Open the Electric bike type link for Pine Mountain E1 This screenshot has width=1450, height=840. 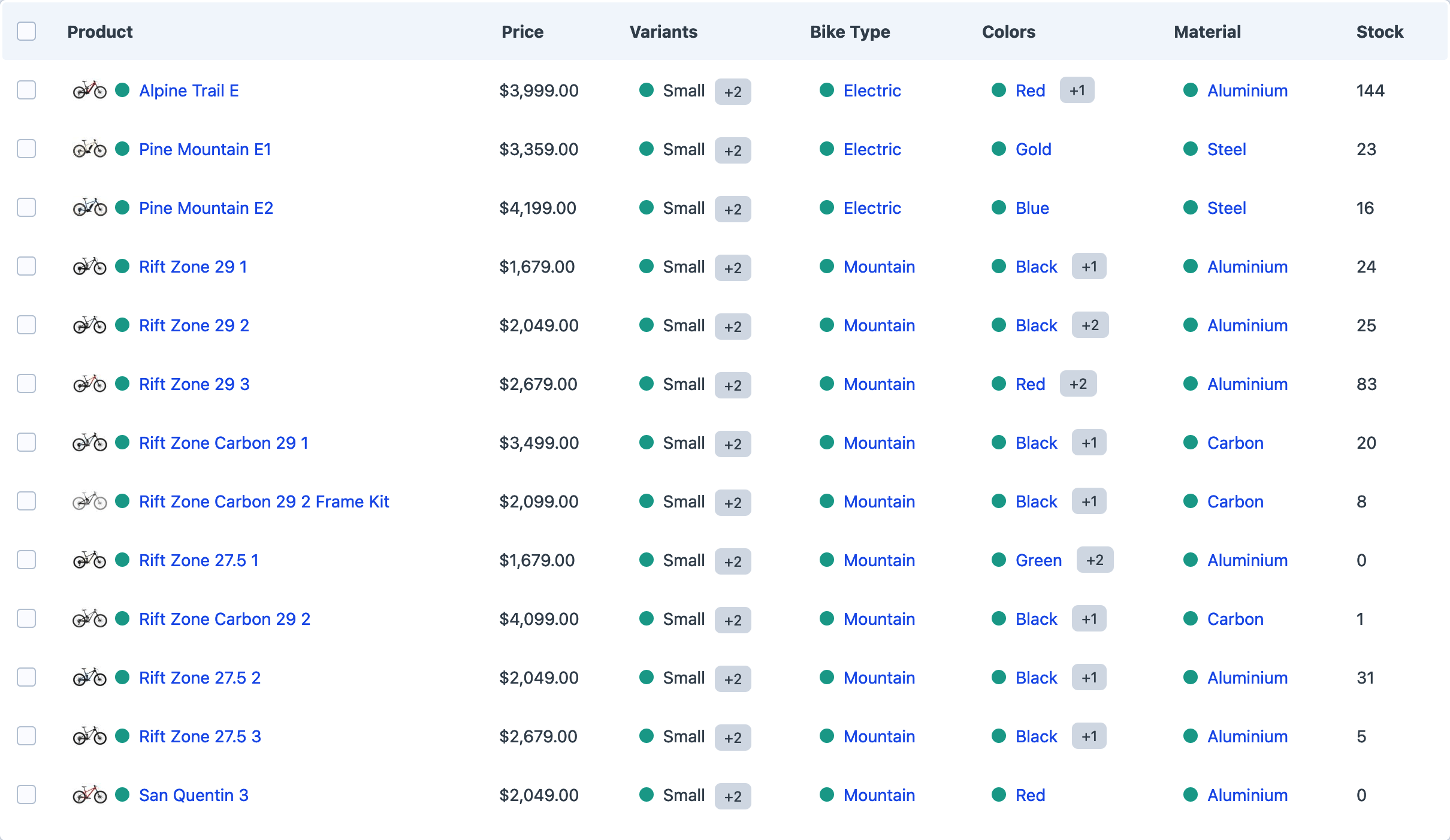pyautogui.click(x=872, y=149)
